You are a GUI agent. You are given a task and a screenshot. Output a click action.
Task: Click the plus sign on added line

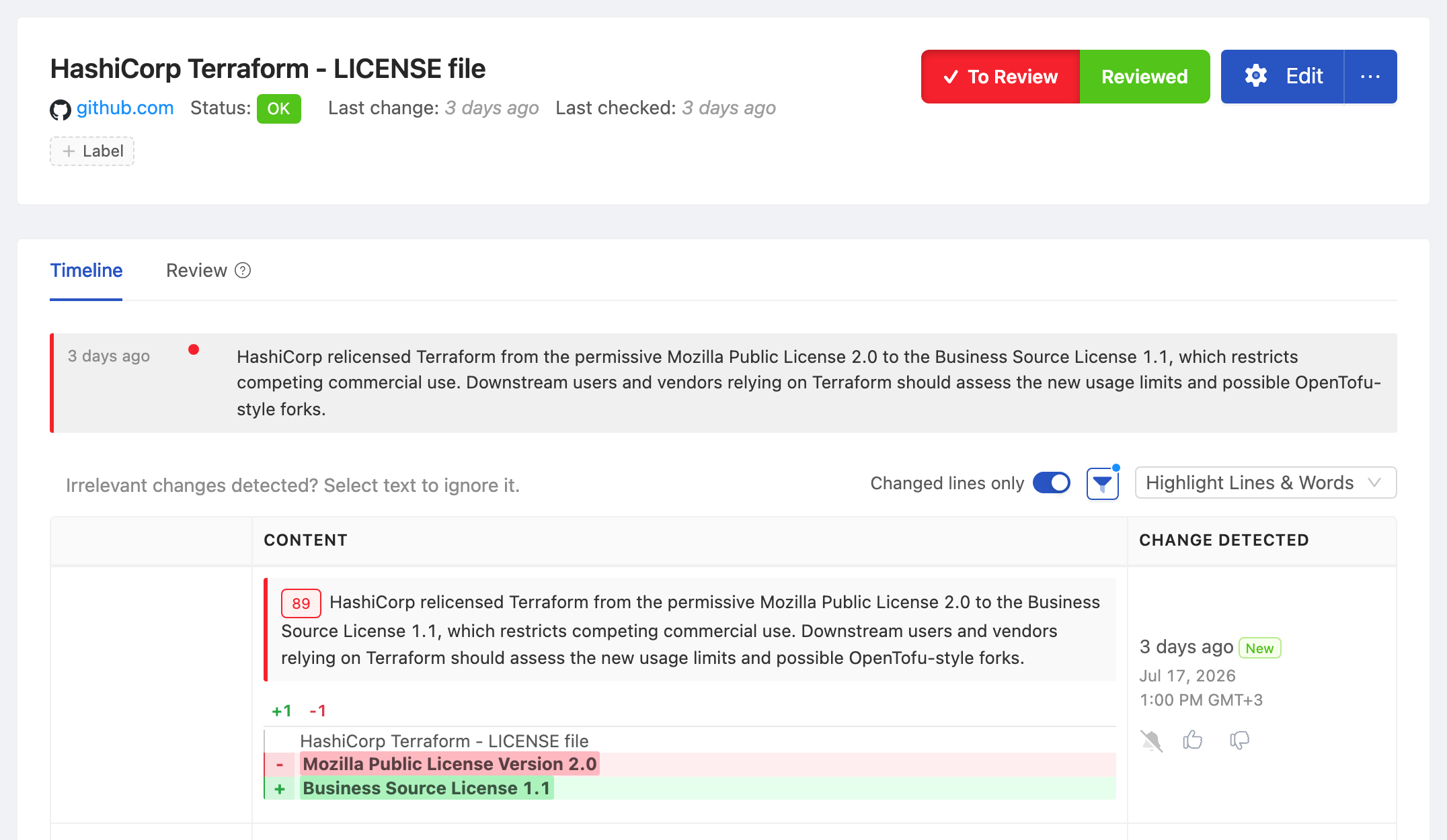point(280,789)
